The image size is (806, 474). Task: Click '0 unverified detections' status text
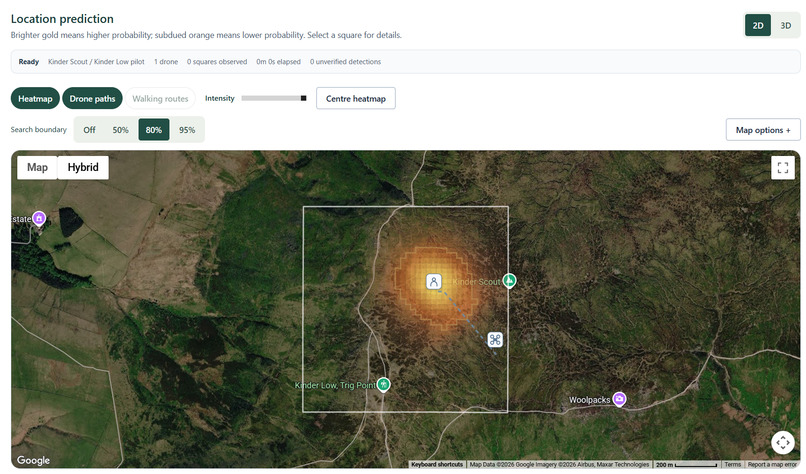(x=345, y=62)
